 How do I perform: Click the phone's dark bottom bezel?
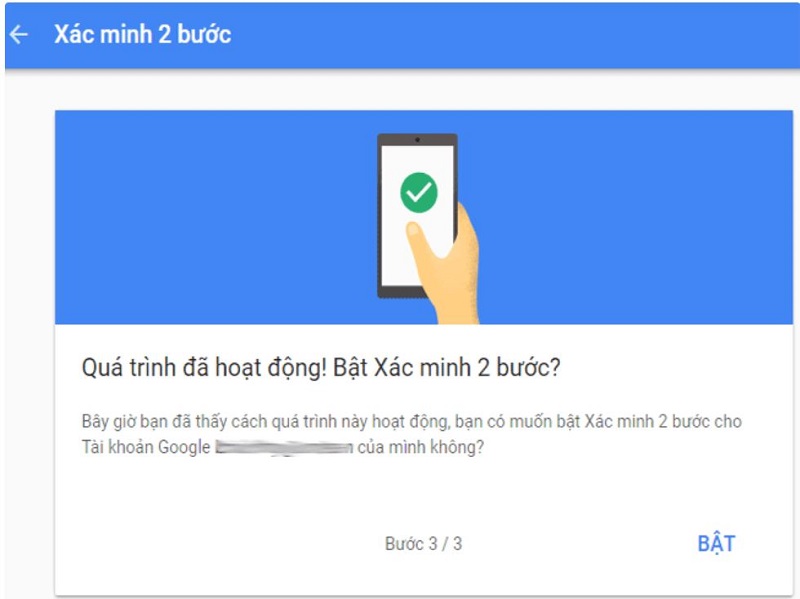pyautogui.click(x=401, y=292)
